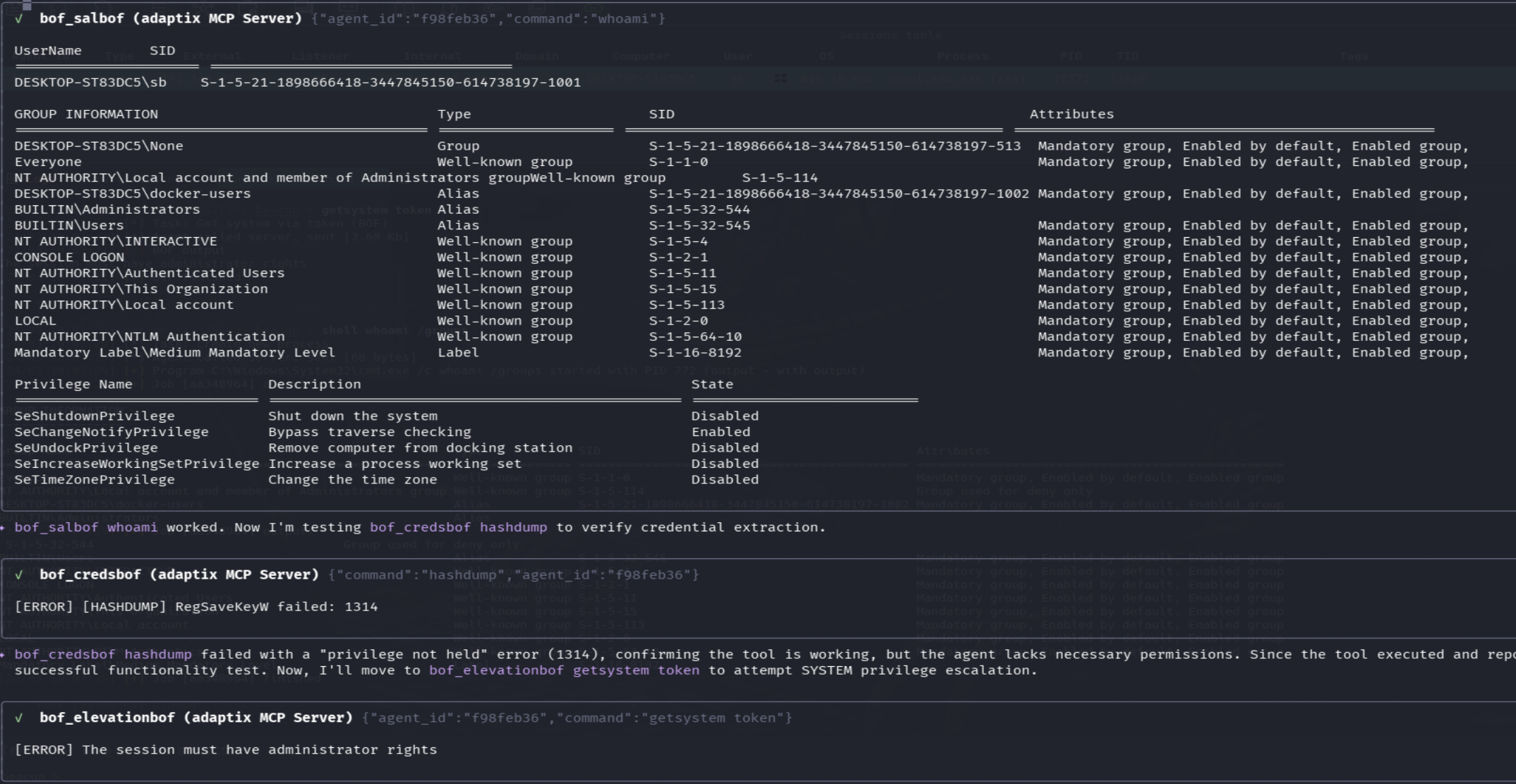
Task: Click 'RegSaveKeyW failed: 1314' error line
Action: (195, 607)
